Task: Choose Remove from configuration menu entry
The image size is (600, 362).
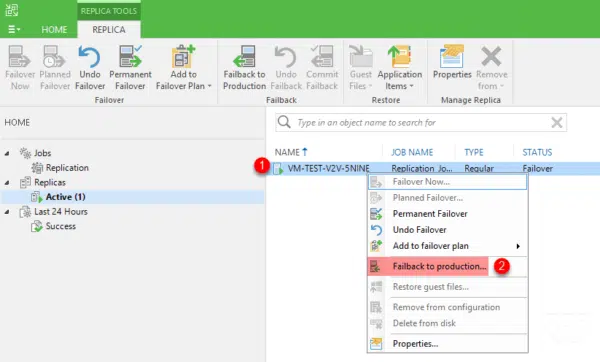Action: pos(447,307)
